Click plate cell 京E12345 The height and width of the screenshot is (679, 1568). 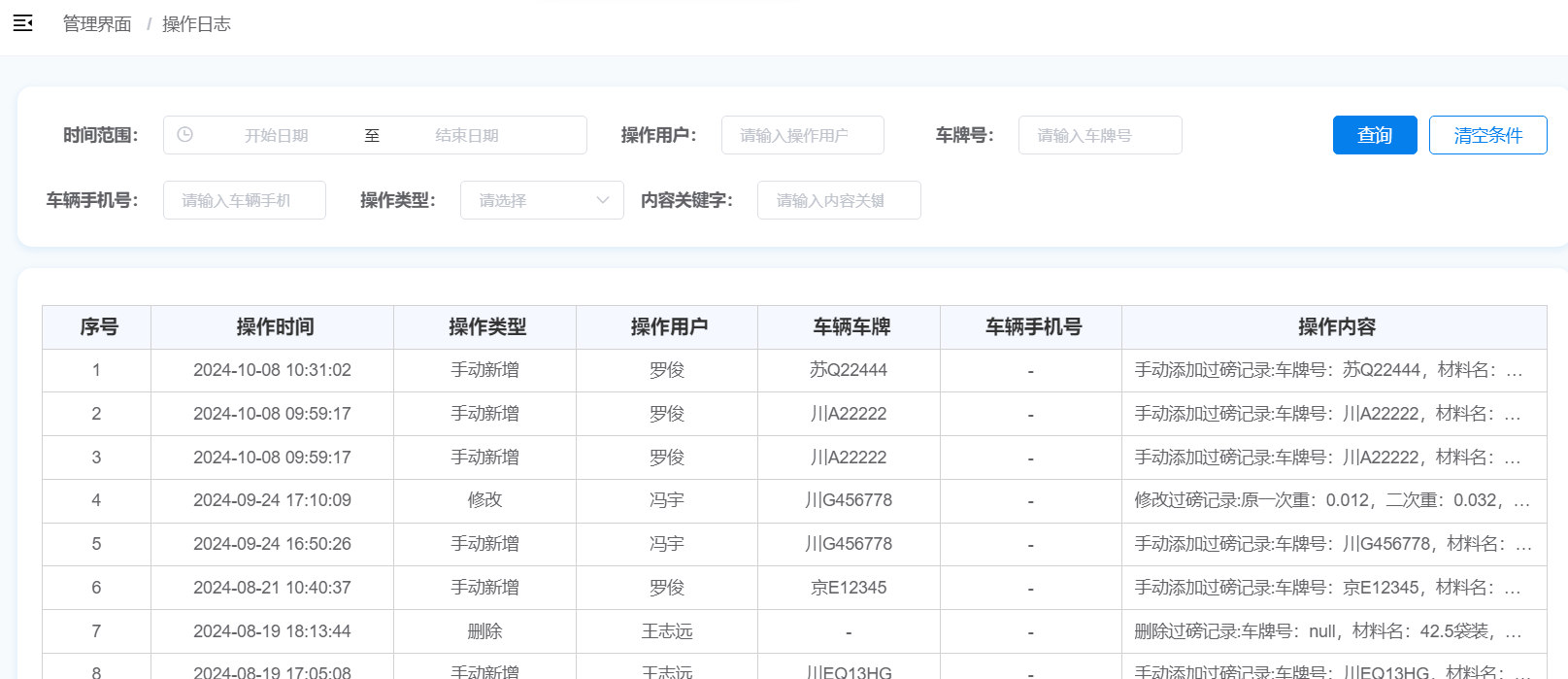tap(849, 588)
